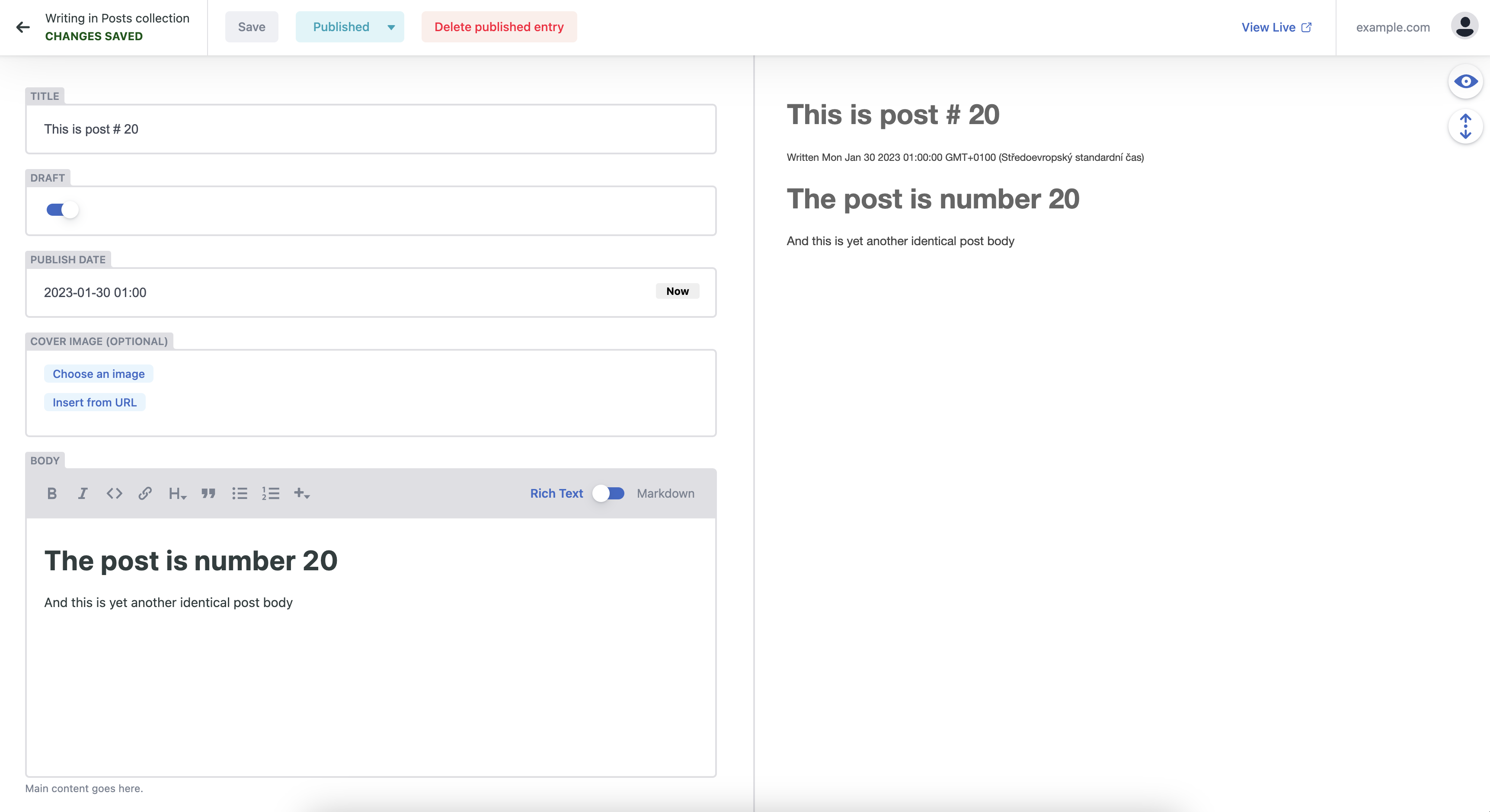Screen dimensions: 1490x812
Task: Click the 'CHANGES SAVED' status text
Action: [94, 36]
